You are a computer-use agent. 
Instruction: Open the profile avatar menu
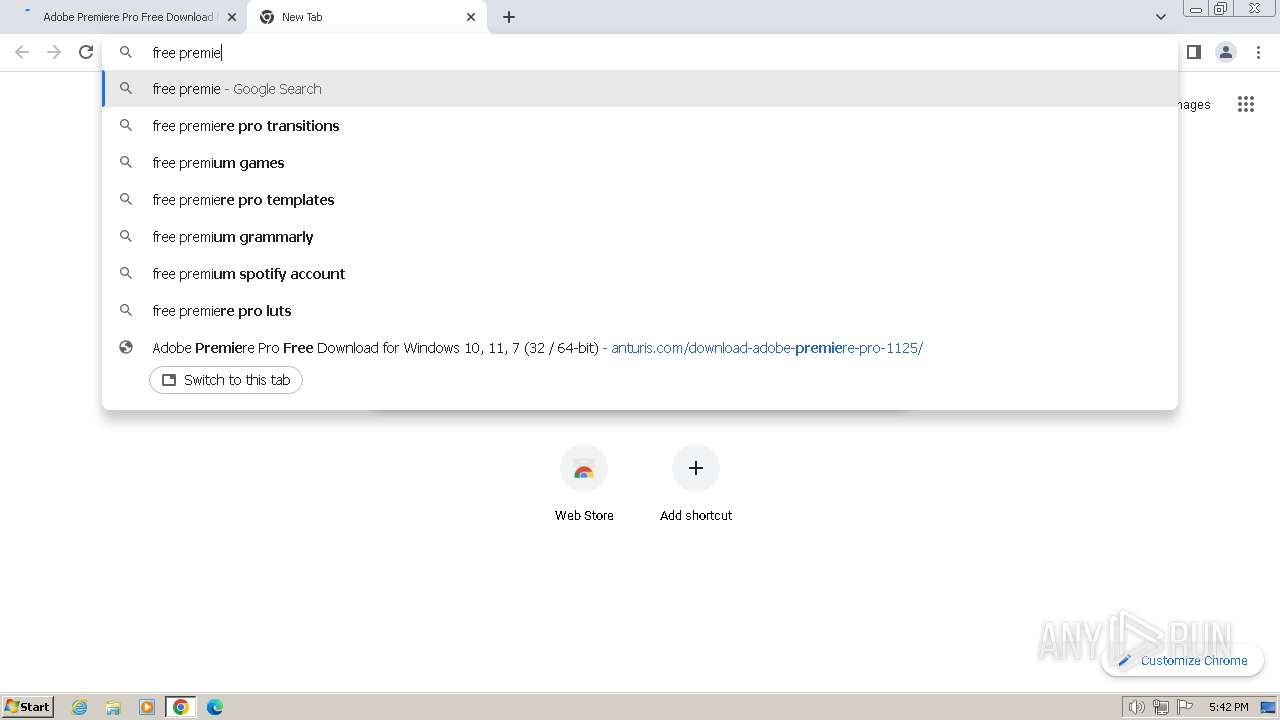click(x=1225, y=52)
